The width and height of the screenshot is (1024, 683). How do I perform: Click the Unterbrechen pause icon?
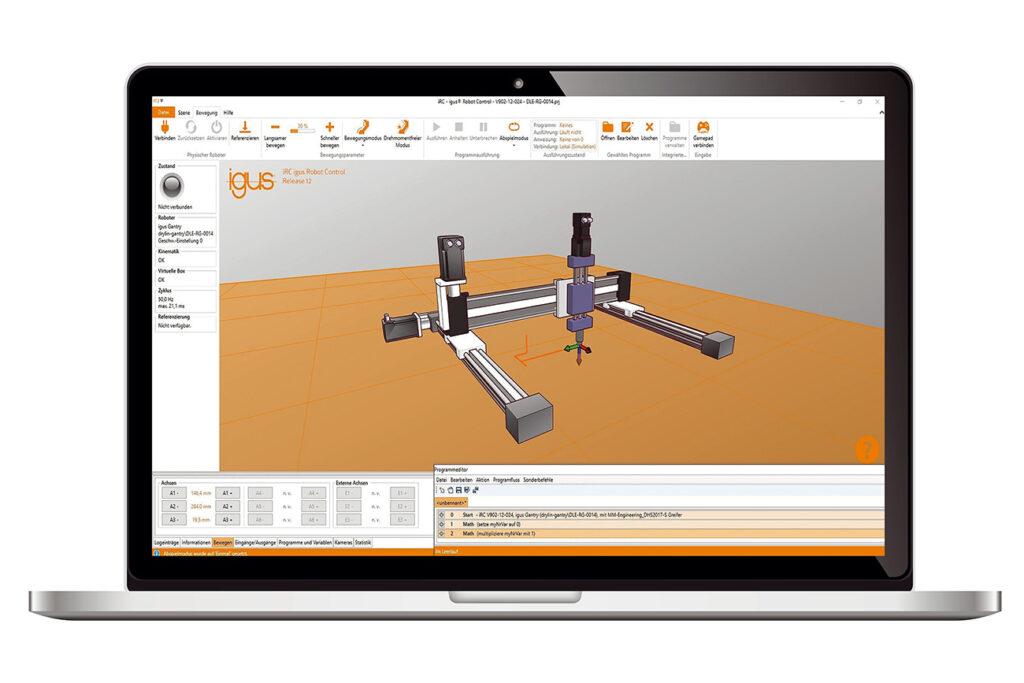(x=483, y=127)
